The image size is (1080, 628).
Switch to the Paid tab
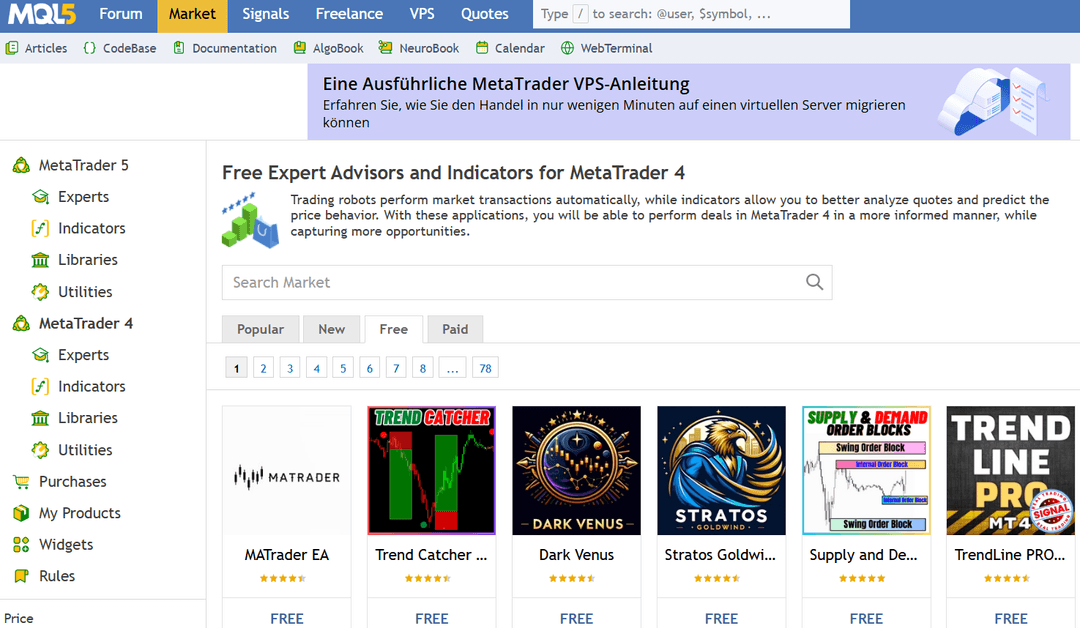click(455, 329)
